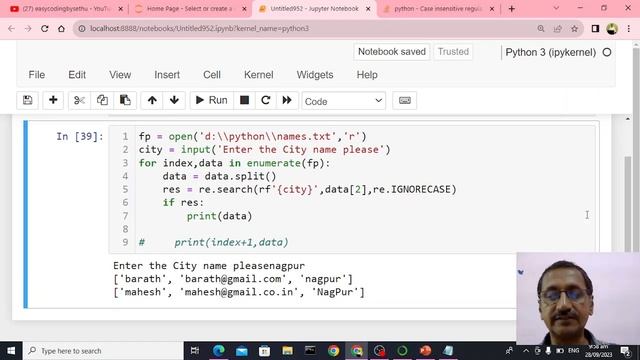Restart kernel and run all cells icon
Screen dimensions: 640x360
[x=287, y=100]
